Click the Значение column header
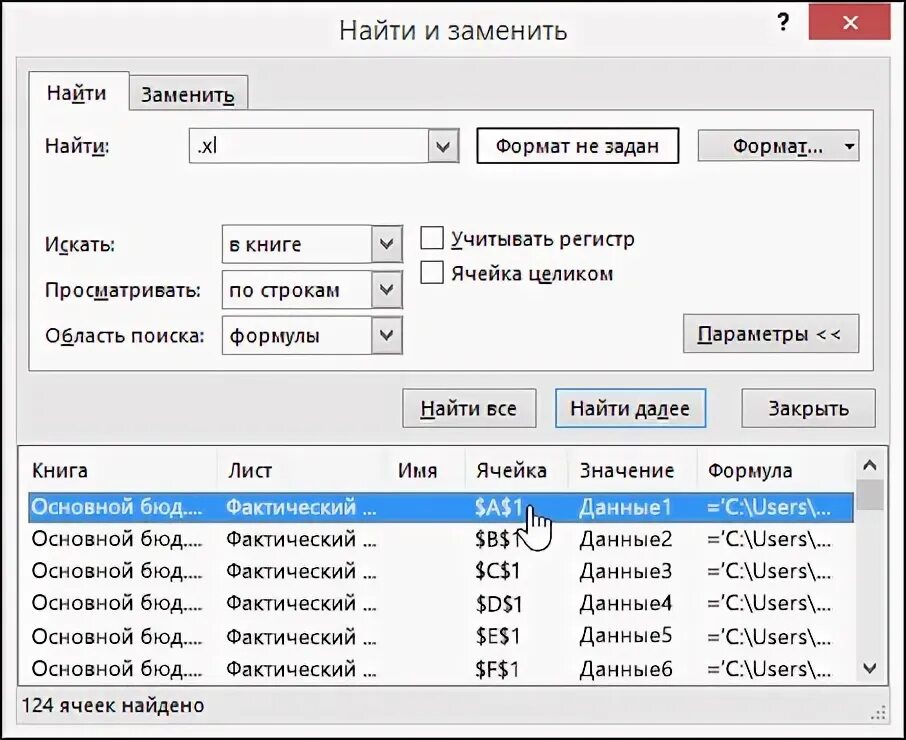 633,470
